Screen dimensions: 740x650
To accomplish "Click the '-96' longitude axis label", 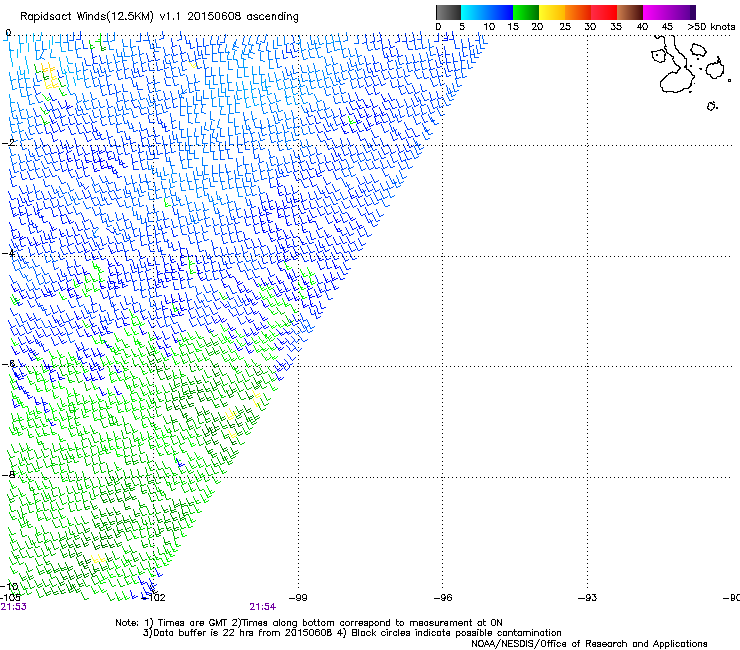I will [x=443, y=598].
